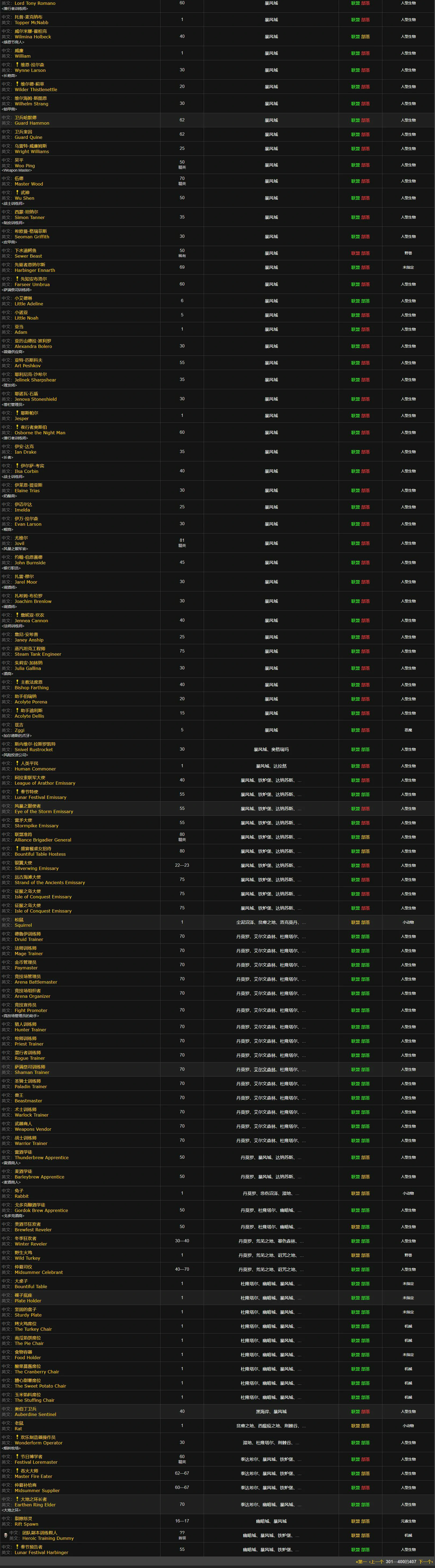Open Harbinger Ennarth NPC link
435x1568 pixels.
click(35, 270)
